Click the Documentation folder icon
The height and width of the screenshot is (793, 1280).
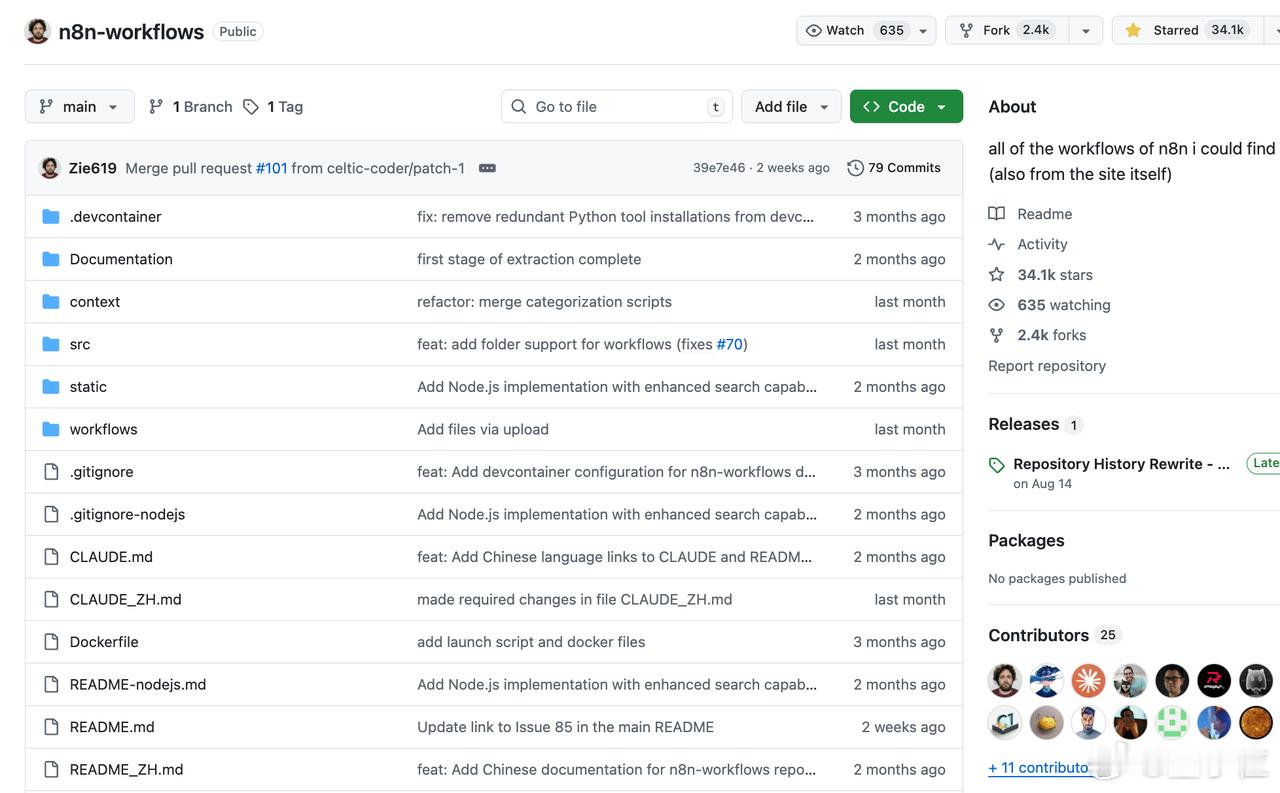[51, 259]
